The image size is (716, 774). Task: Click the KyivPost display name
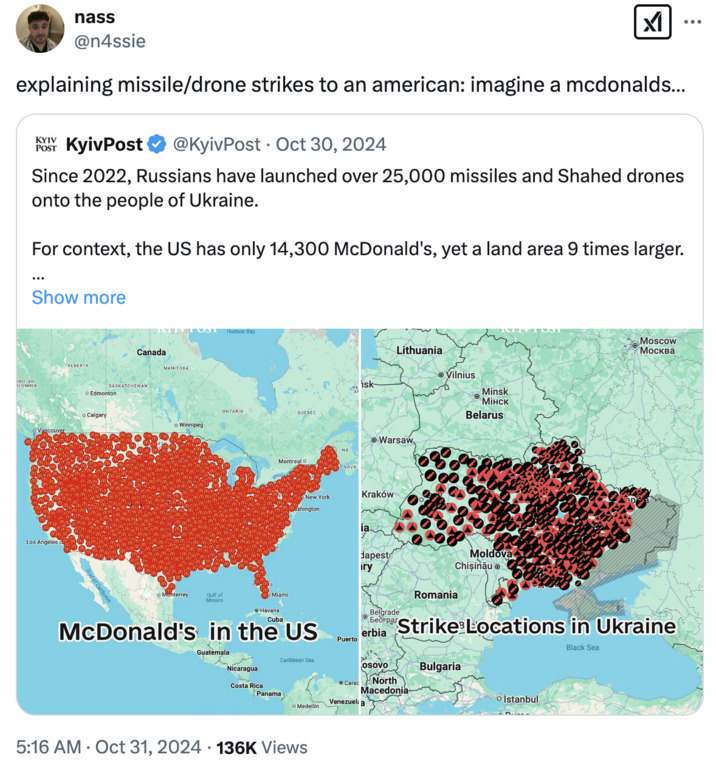(x=104, y=145)
